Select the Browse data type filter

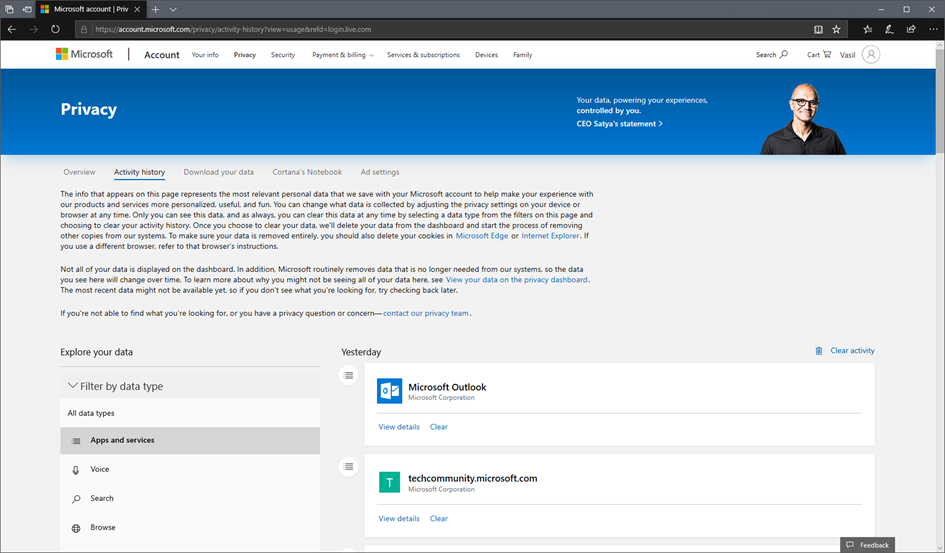pos(102,527)
